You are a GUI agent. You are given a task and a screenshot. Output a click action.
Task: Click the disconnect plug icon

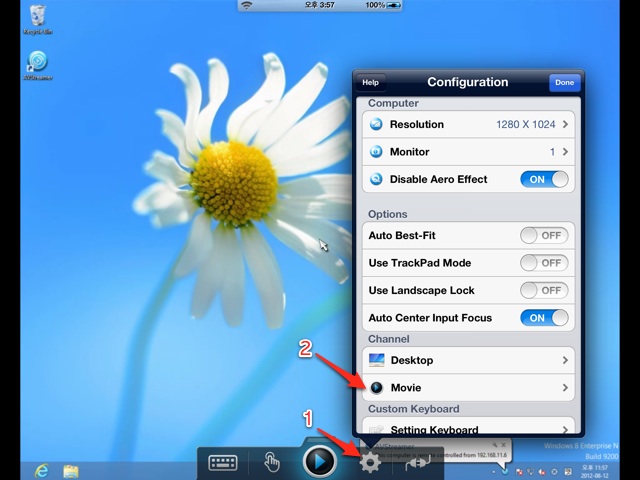418,463
